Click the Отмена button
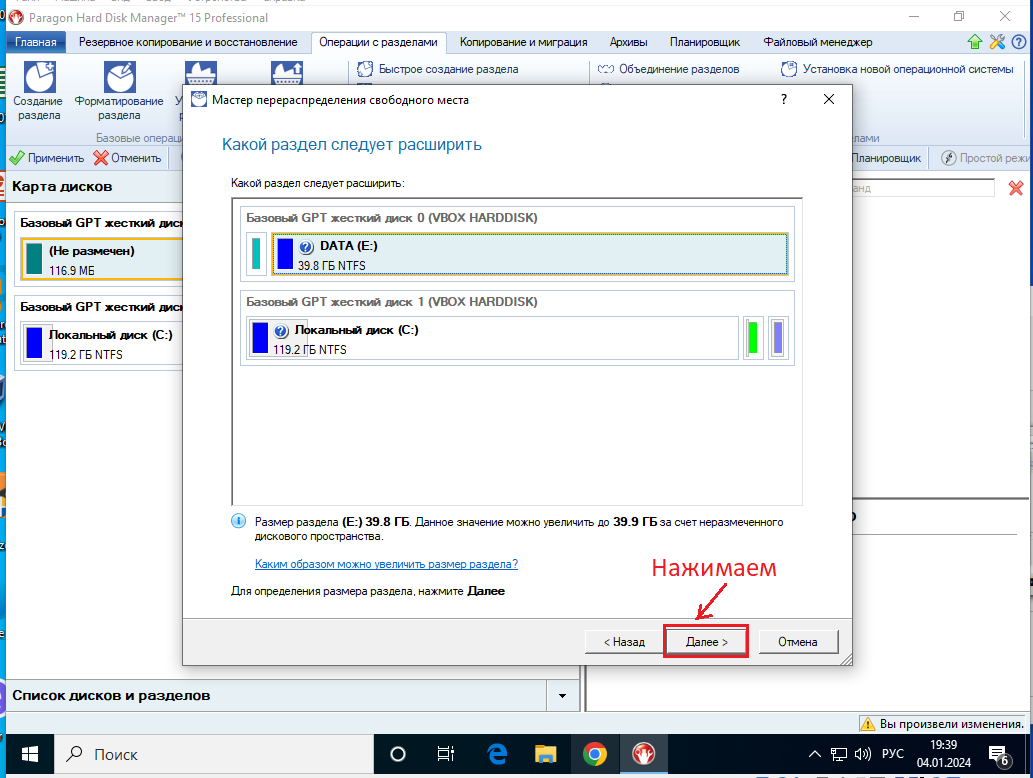The height and width of the screenshot is (778, 1033). click(798, 642)
